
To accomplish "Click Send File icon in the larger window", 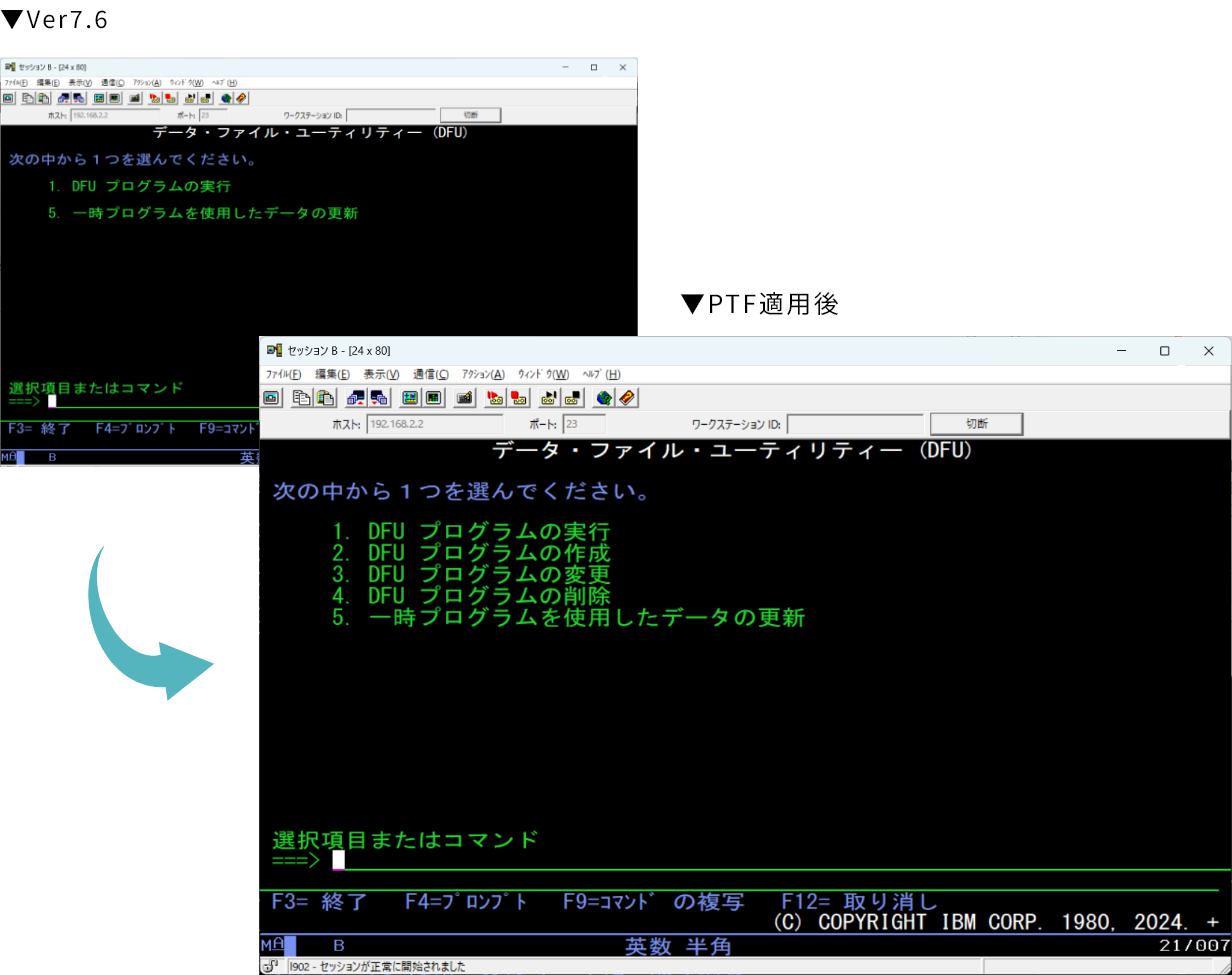I will pyautogui.click(x=356, y=398).
